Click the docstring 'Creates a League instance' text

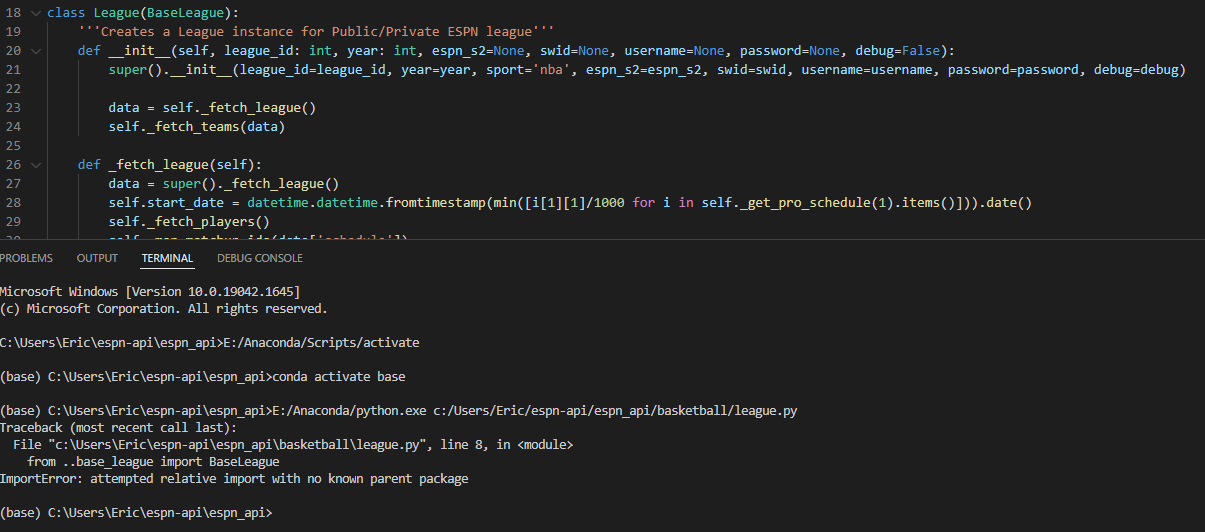click(316, 32)
